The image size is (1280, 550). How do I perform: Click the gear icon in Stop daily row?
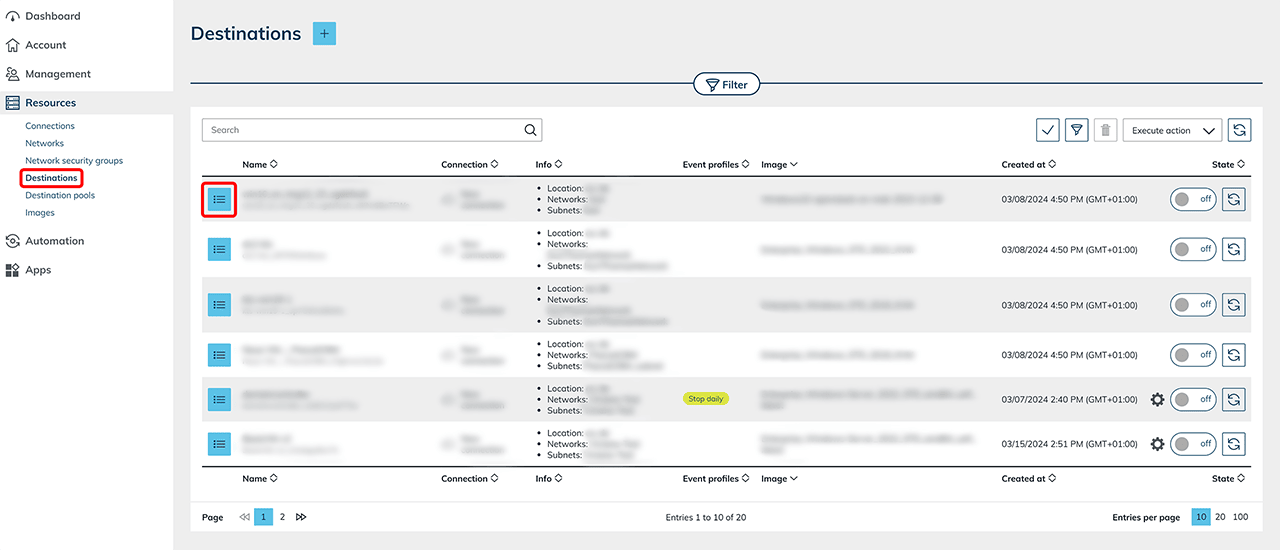tap(1157, 399)
